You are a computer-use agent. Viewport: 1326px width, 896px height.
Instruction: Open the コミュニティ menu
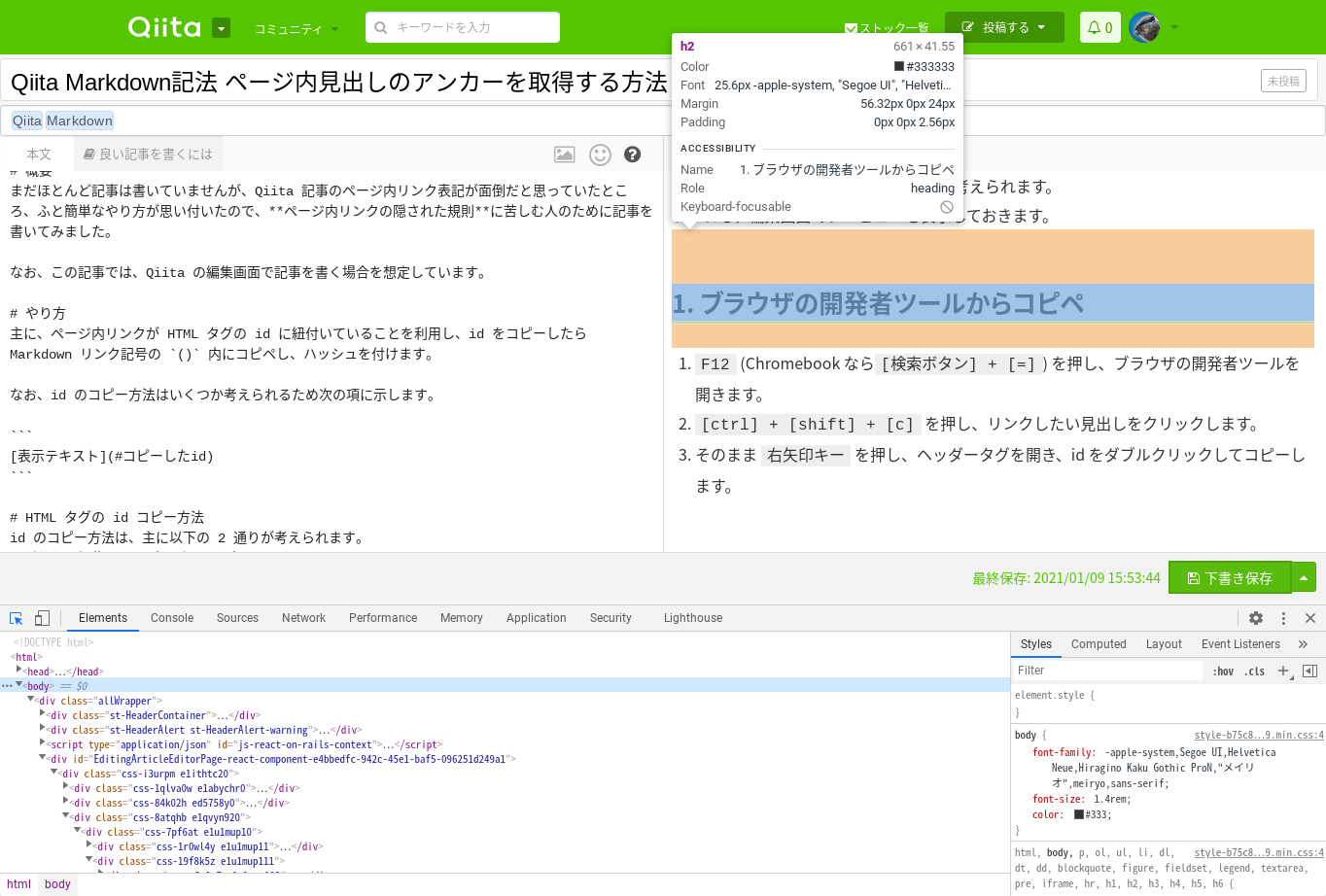click(296, 29)
